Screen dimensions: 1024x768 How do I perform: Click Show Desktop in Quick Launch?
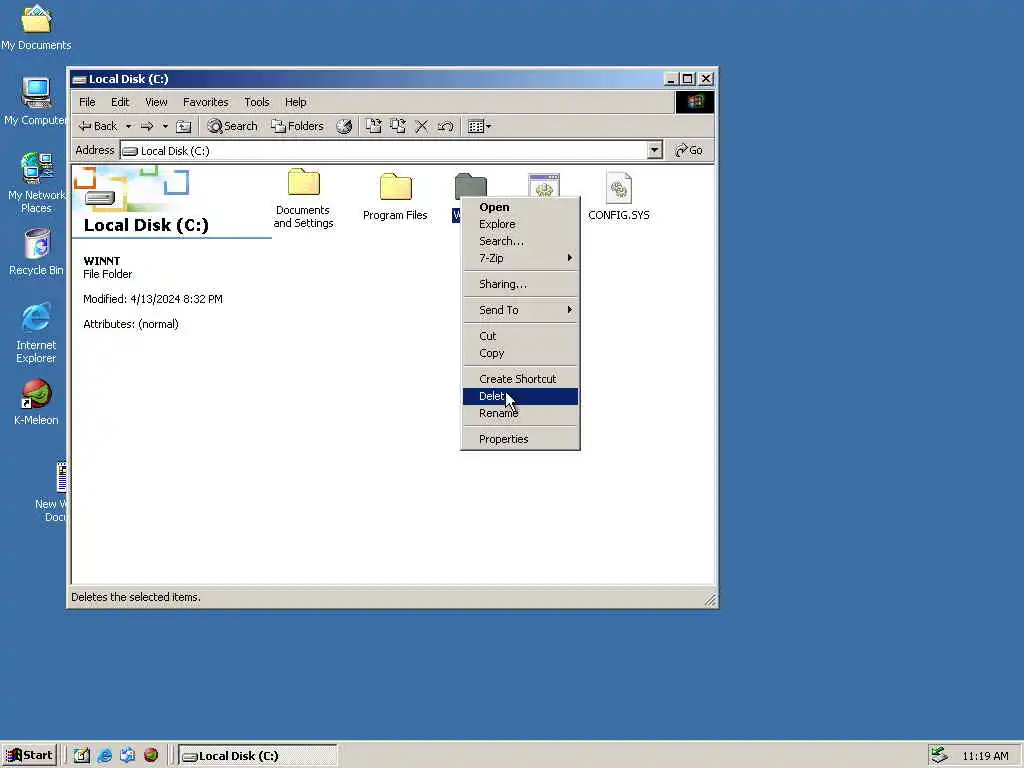point(82,756)
